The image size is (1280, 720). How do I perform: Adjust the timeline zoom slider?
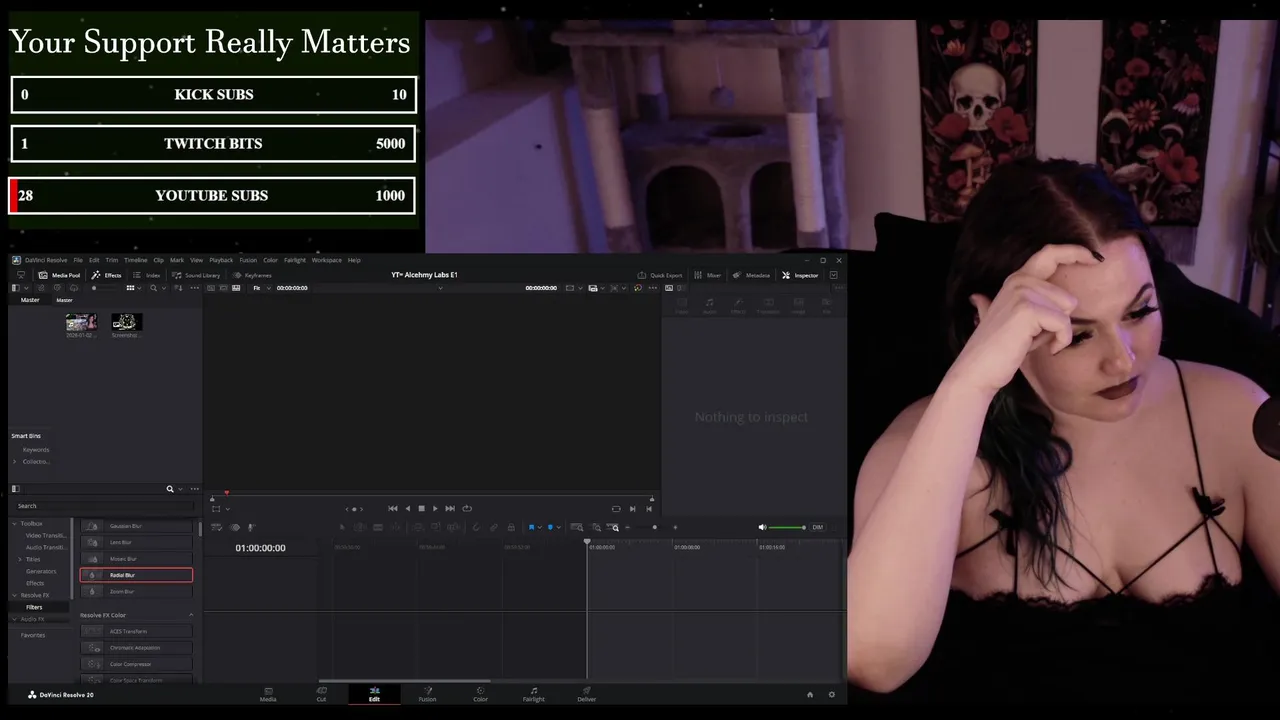[654, 527]
